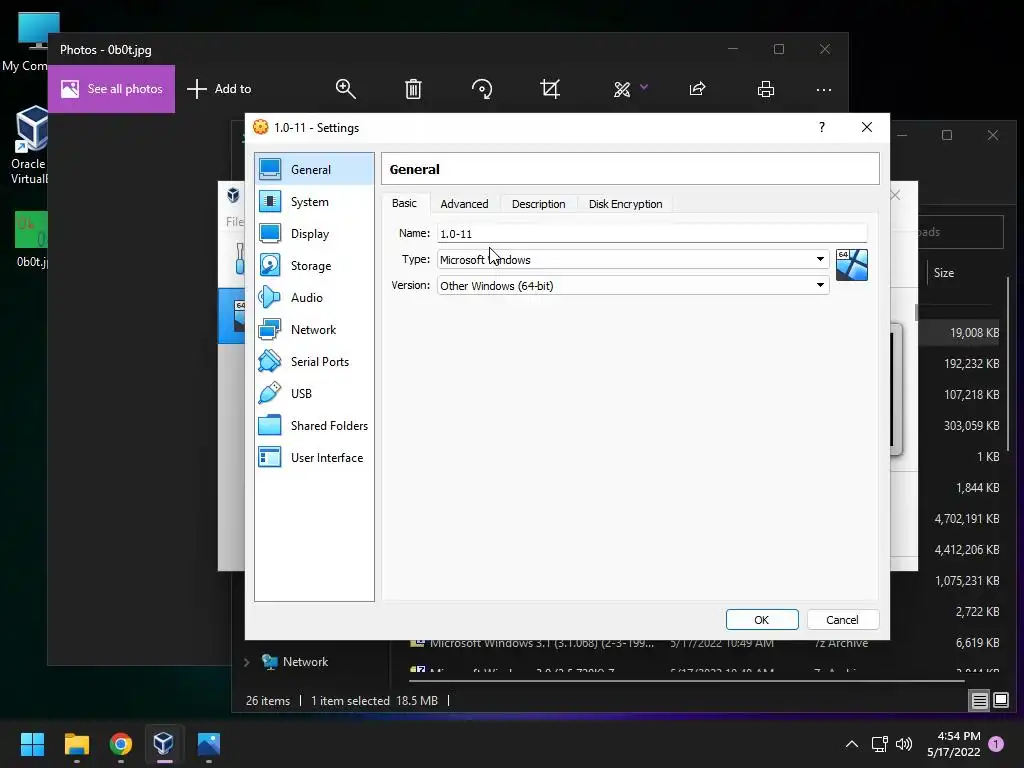
Task: Open the Serial Ports settings category
Action: (314, 362)
